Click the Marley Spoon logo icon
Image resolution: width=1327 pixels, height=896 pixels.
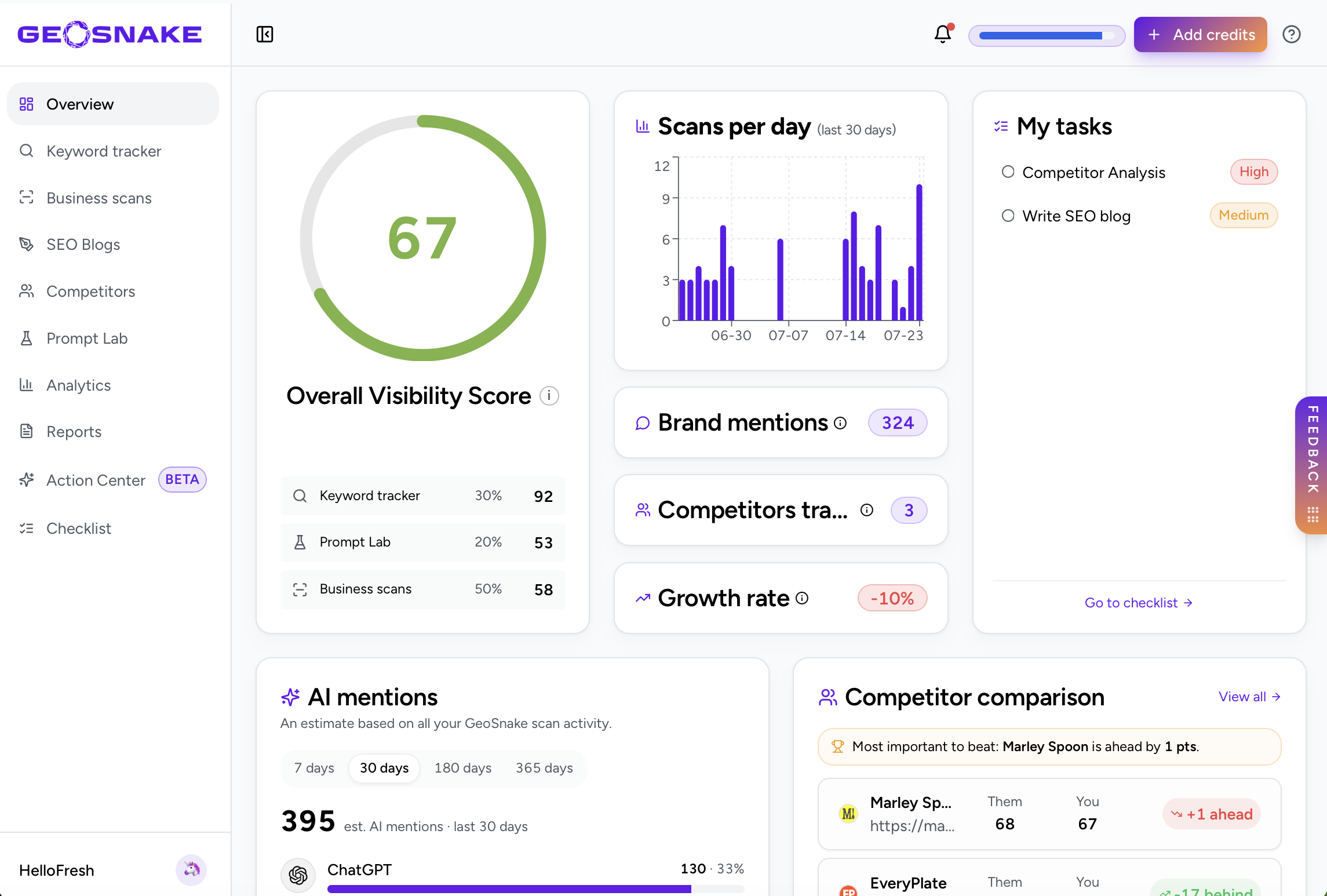848,814
